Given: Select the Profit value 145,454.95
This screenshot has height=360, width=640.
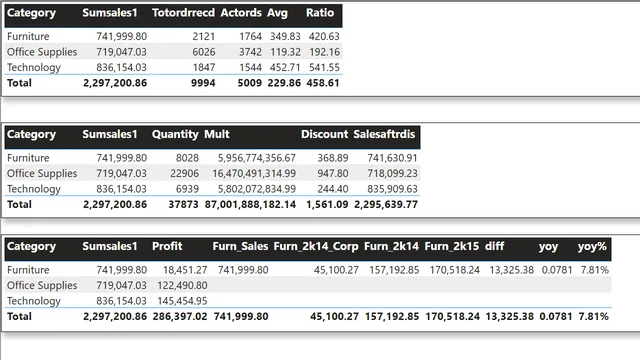Looking at the screenshot, I should click(182, 301).
